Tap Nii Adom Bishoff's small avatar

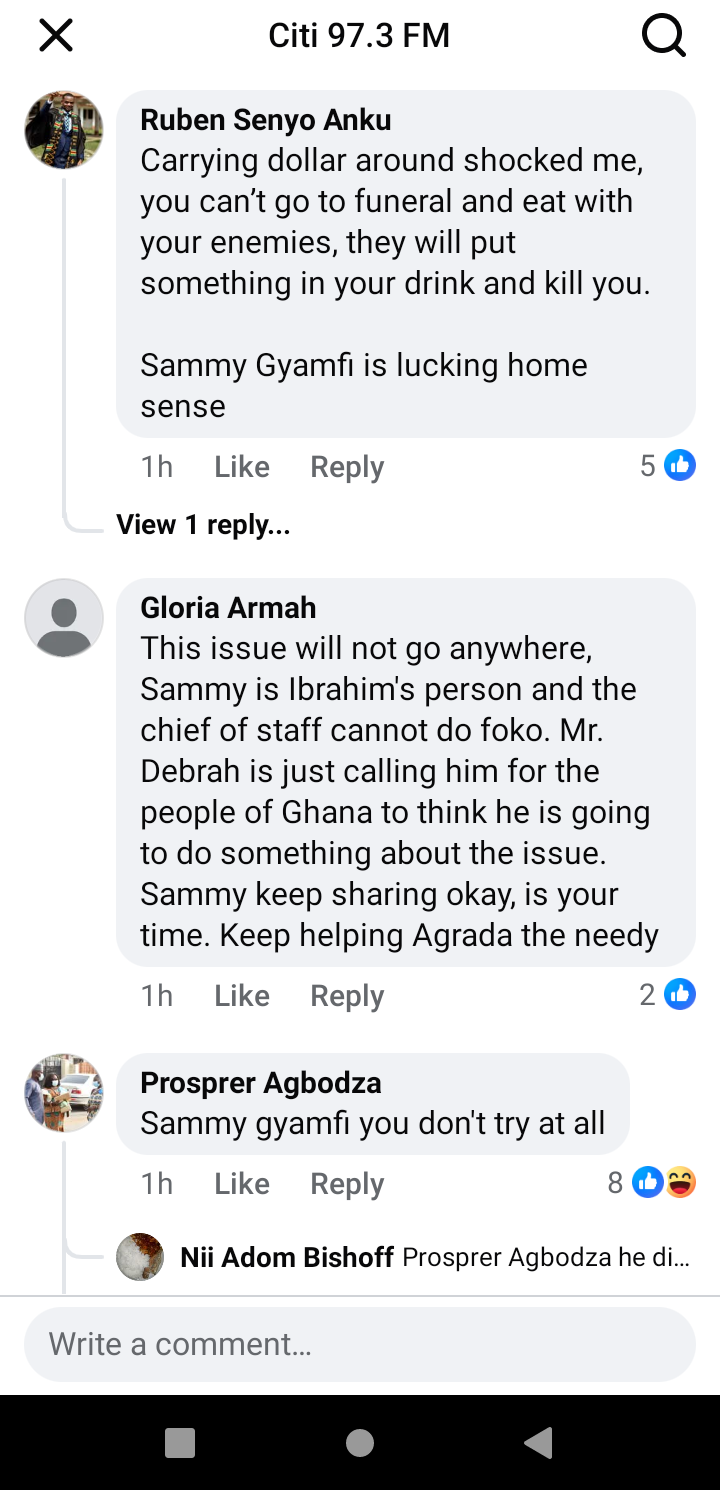(x=140, y=1257)
